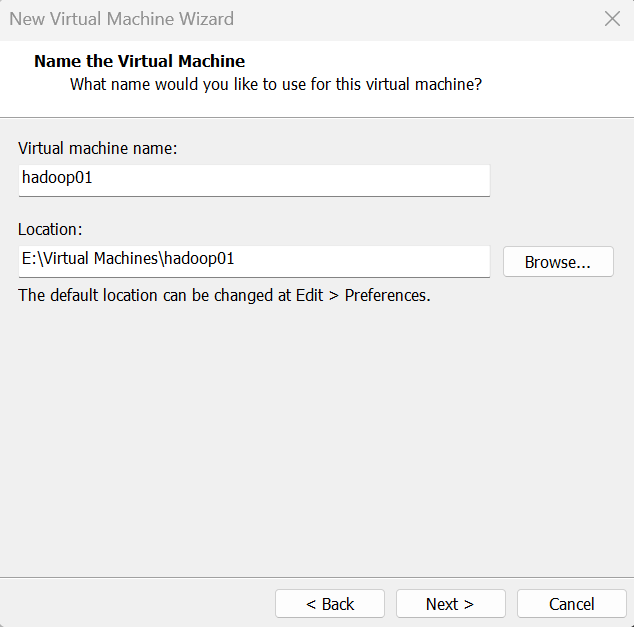The height and width of the screenshot is (627, 634).
Task: Click the word Preferences in the hint
Action: click(x=387, y=296)
